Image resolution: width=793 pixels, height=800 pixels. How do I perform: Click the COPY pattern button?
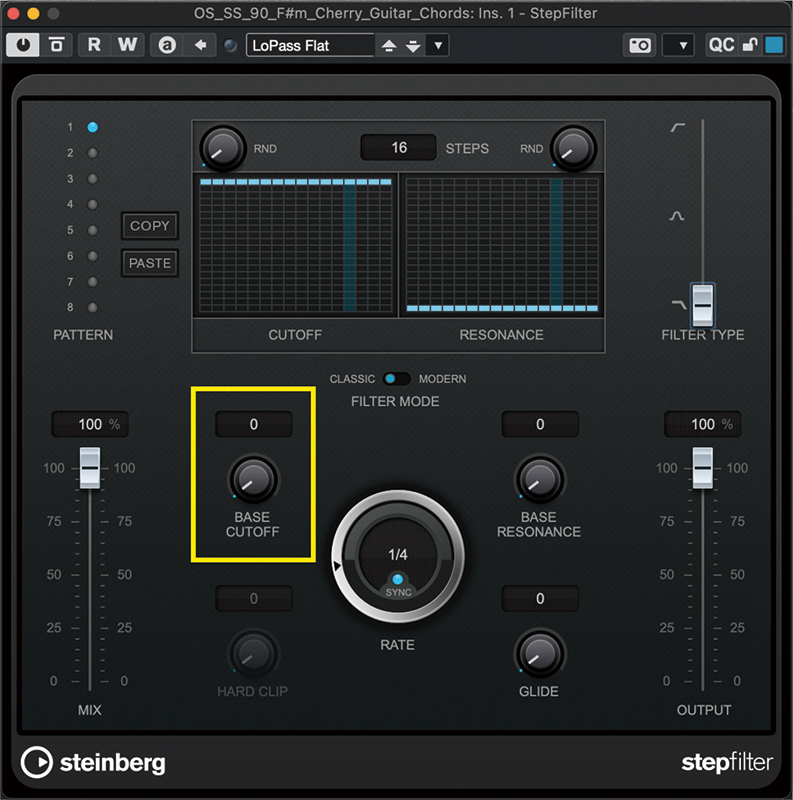[x=150, y=226]
